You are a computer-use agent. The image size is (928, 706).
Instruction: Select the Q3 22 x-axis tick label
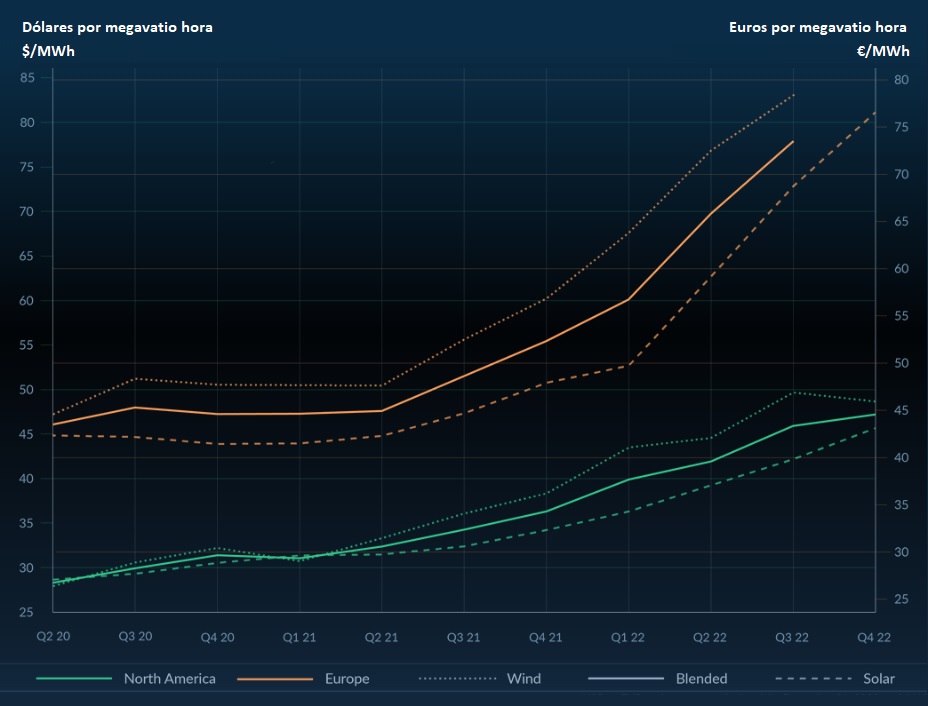point(793,635)
